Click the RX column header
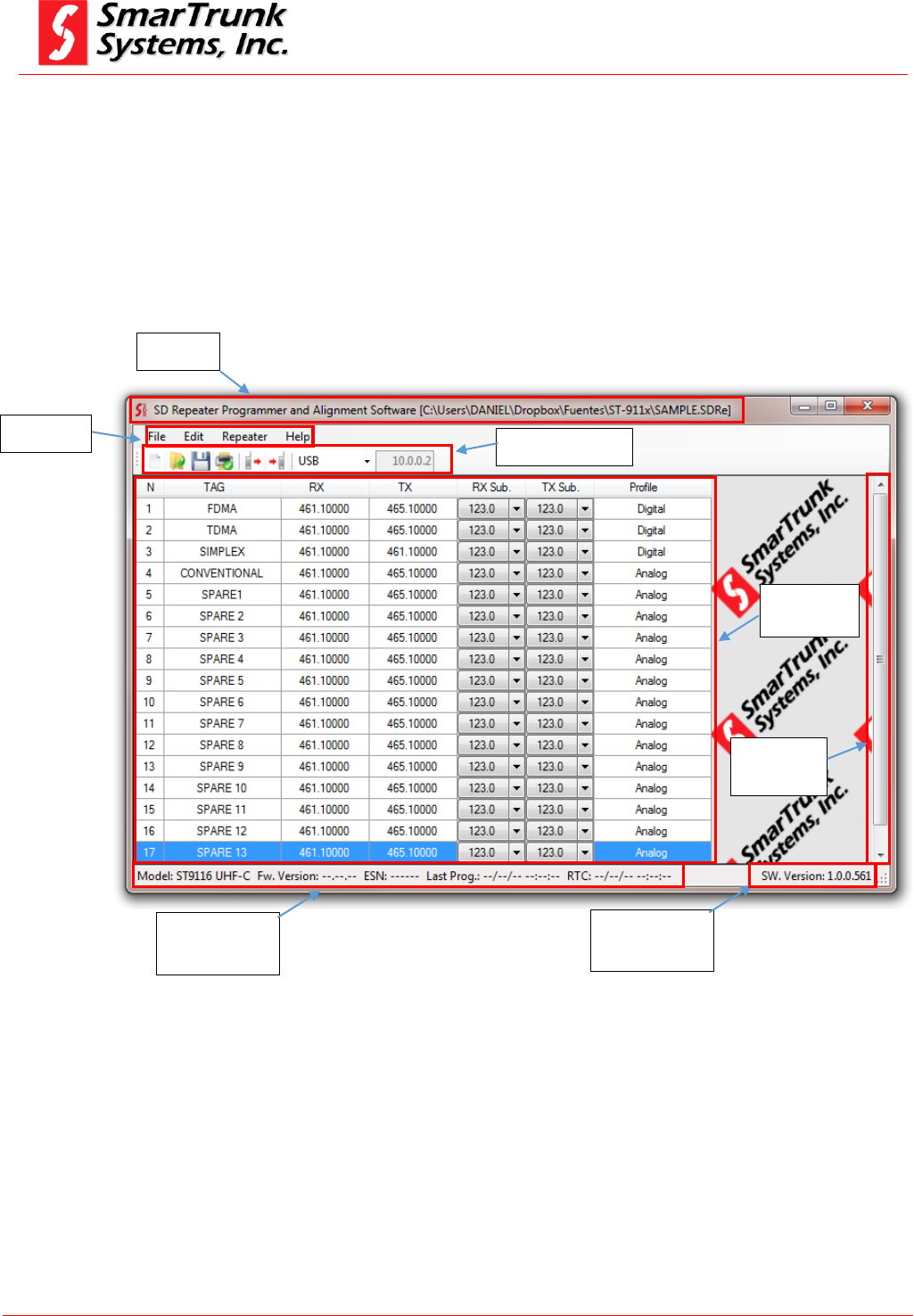Screen dimensions: 914x1316 (x=317, y=488)
